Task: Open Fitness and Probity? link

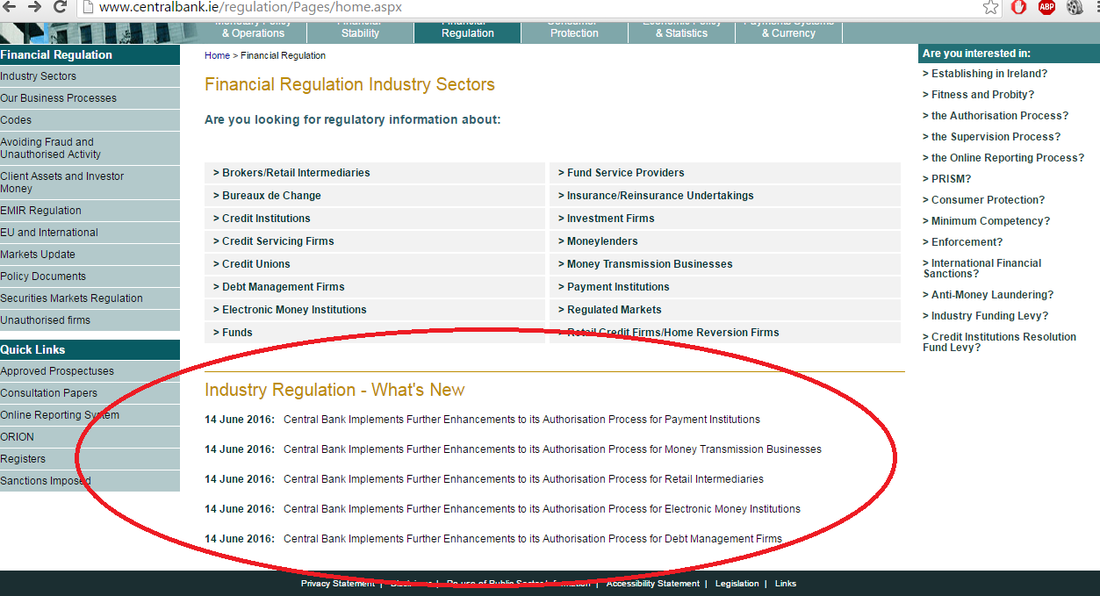Action: click(978, 95)
